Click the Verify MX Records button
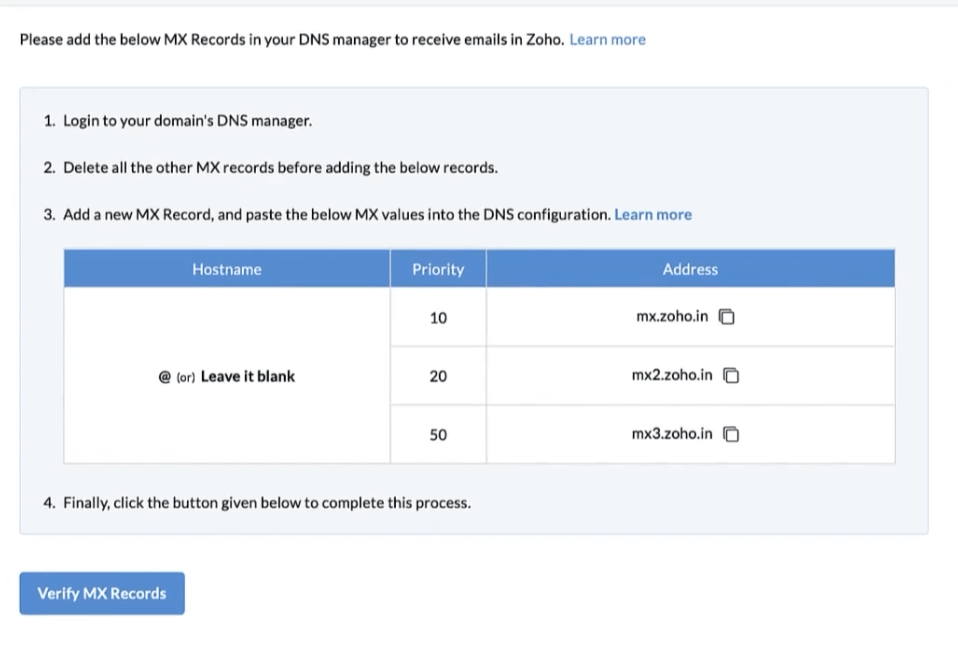 click(x=102, y=593)
